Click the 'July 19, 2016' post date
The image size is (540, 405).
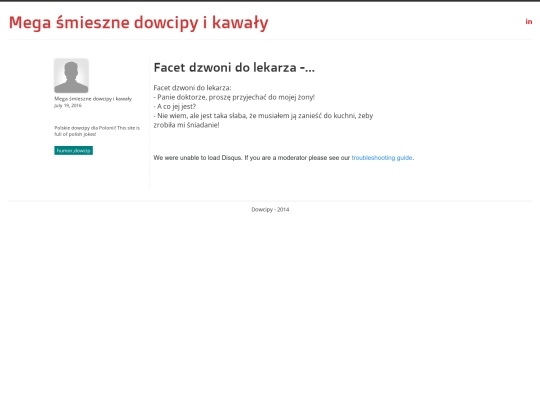coord(68,106)
